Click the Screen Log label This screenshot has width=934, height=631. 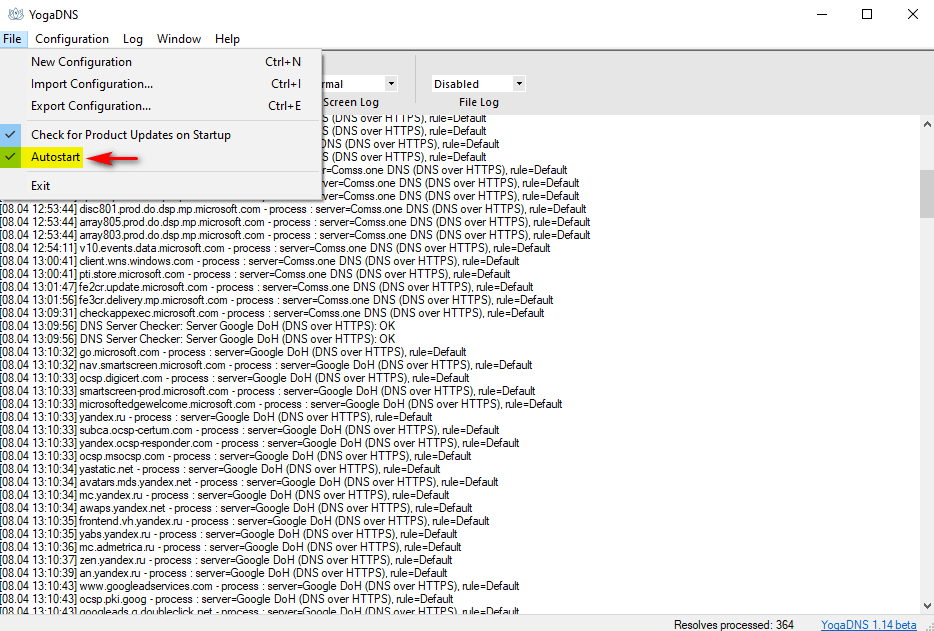[351, 102]
